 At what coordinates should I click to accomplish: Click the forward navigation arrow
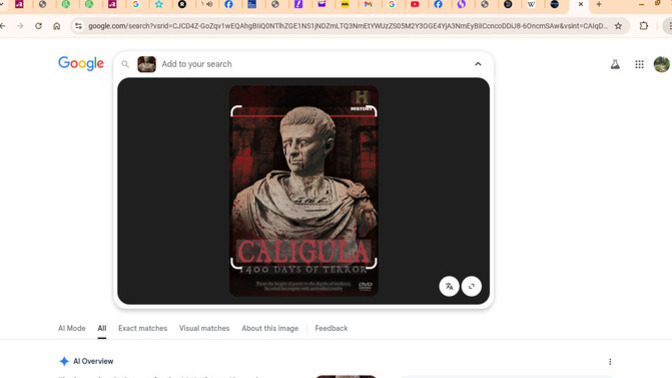(x=20, y=26)
